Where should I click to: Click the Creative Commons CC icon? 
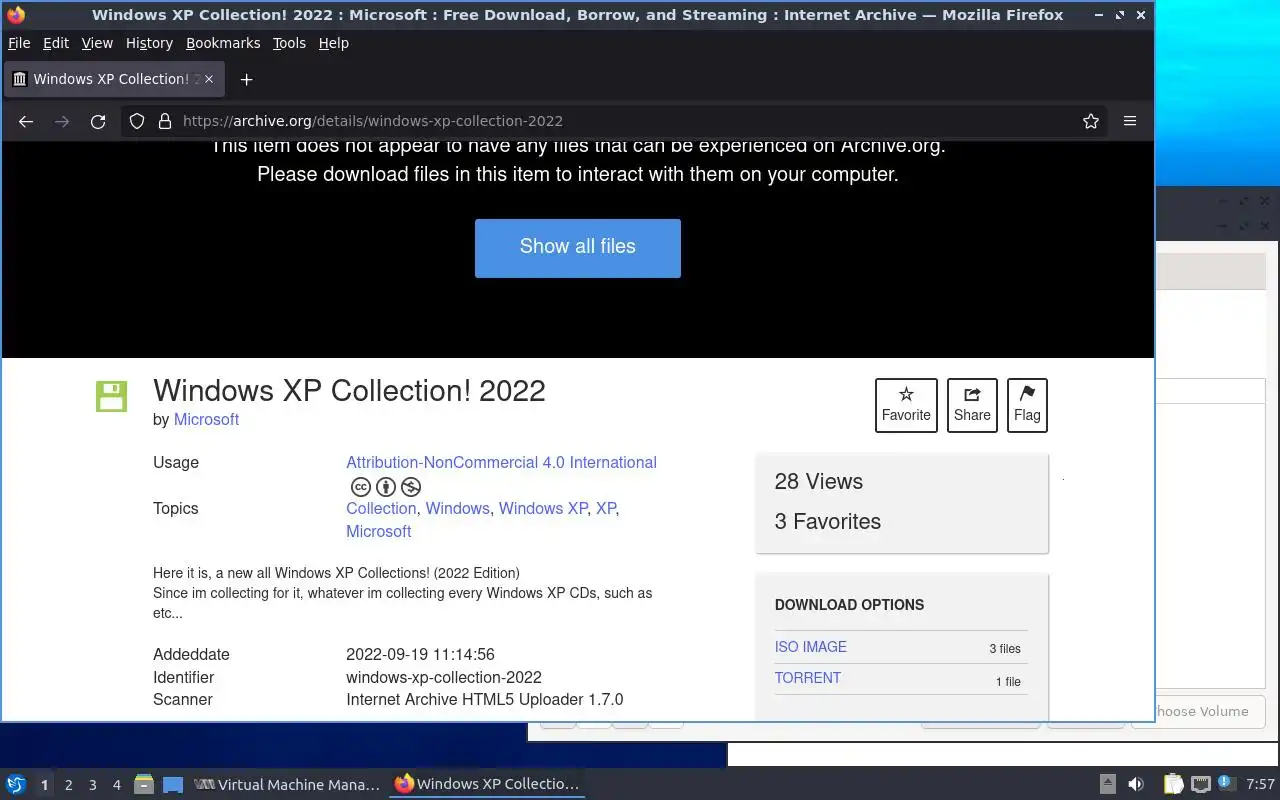pyautogui.click(x=361, y=487)
